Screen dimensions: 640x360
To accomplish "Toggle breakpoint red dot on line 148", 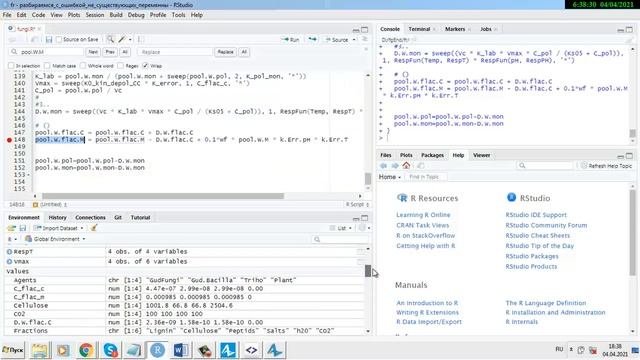I will click(9, 140).
